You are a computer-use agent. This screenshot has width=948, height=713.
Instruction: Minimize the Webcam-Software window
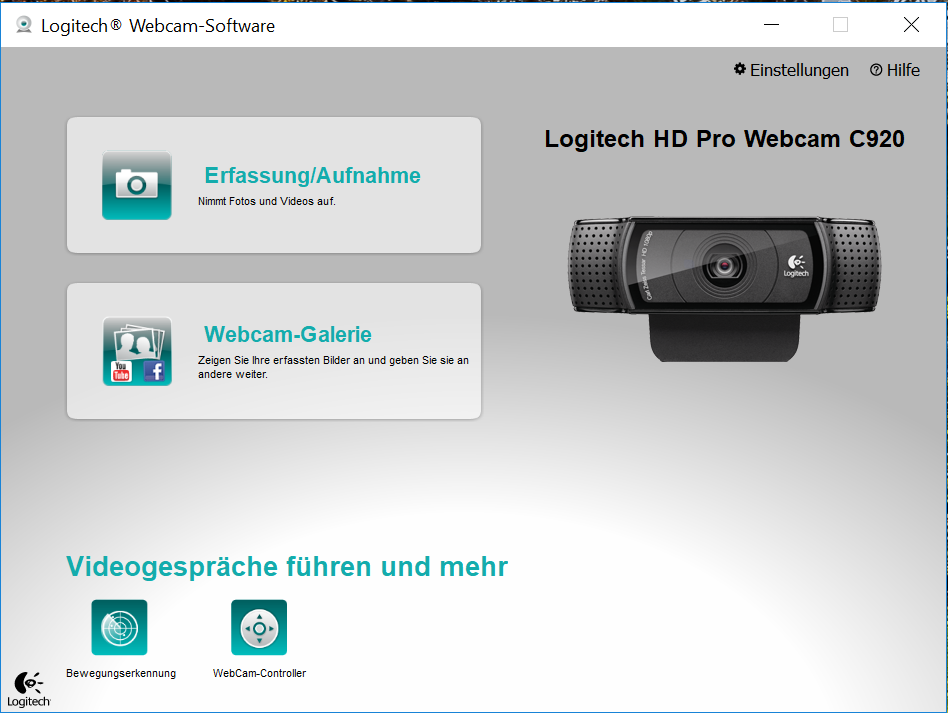771,25
